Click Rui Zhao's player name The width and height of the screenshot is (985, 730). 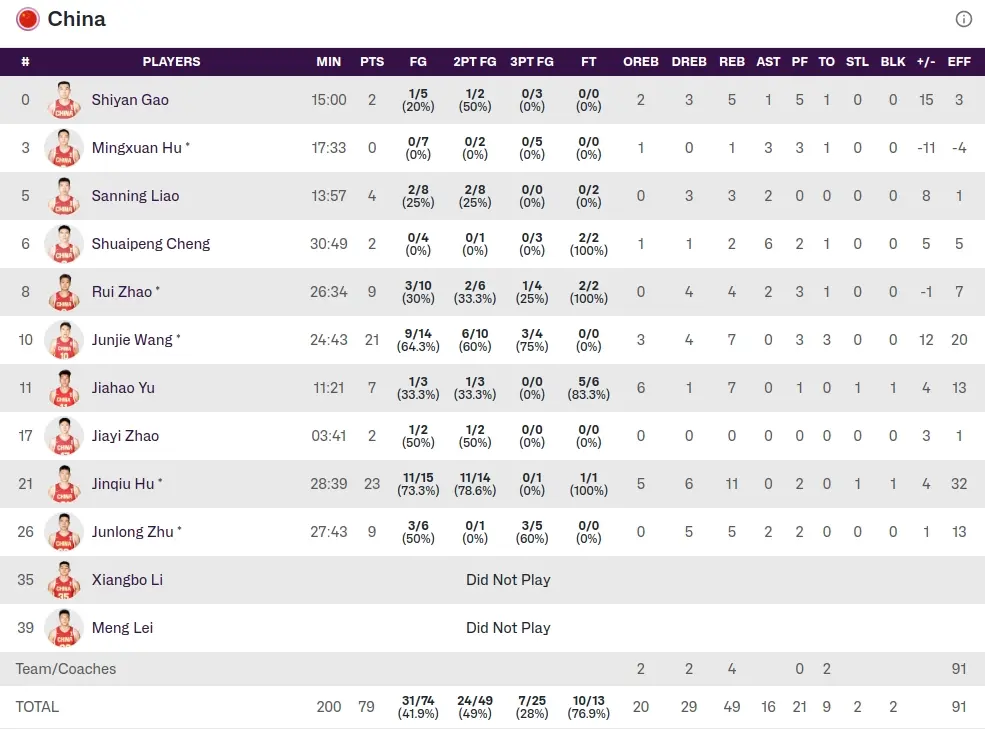pos(122,292)
